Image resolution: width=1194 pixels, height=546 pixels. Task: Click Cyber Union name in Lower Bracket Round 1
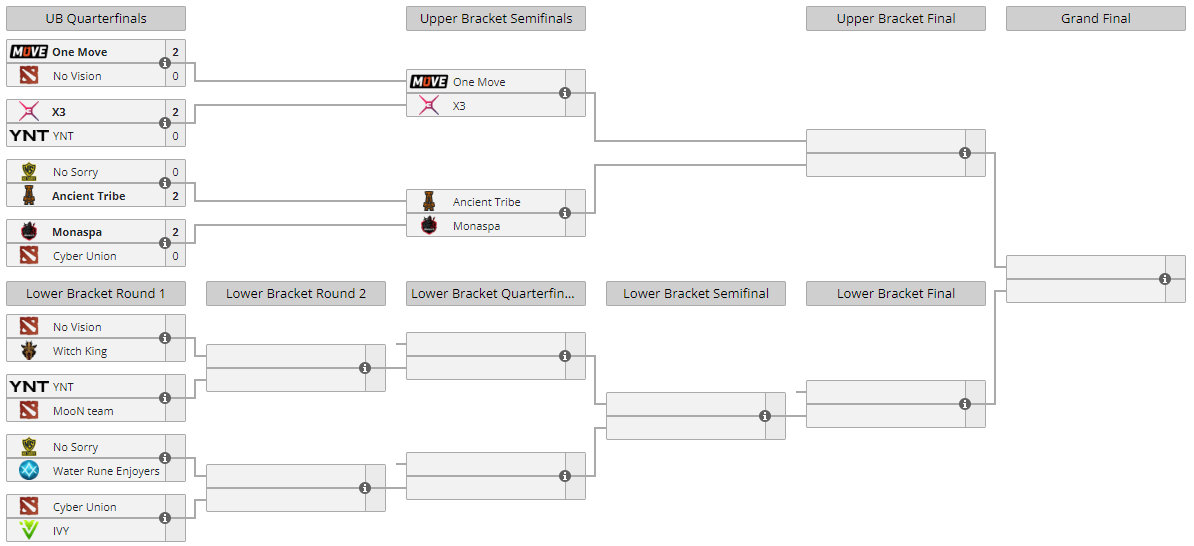point(84,507)
